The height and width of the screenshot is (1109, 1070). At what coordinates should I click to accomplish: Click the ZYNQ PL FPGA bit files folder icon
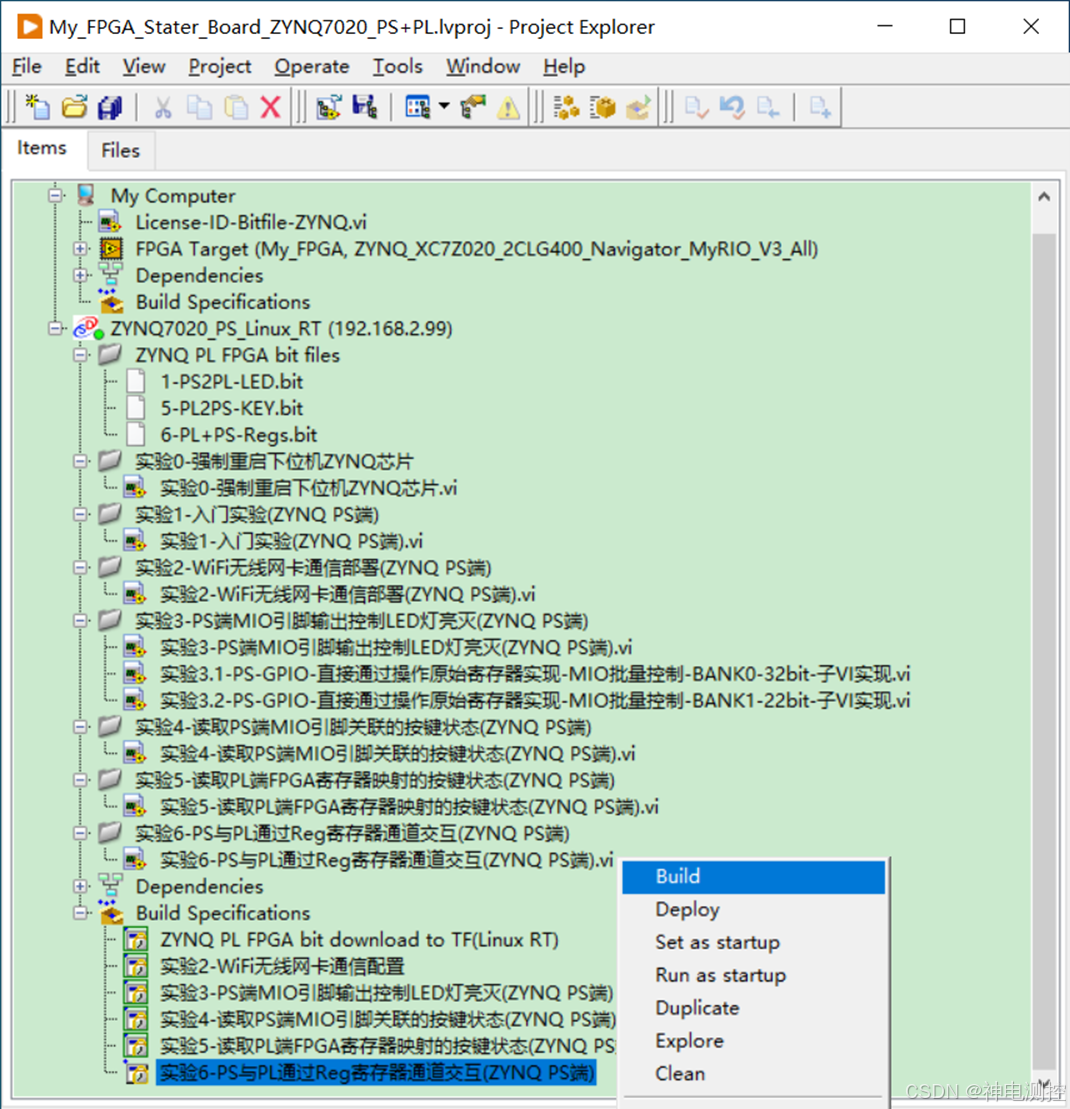tap(110, 354)
